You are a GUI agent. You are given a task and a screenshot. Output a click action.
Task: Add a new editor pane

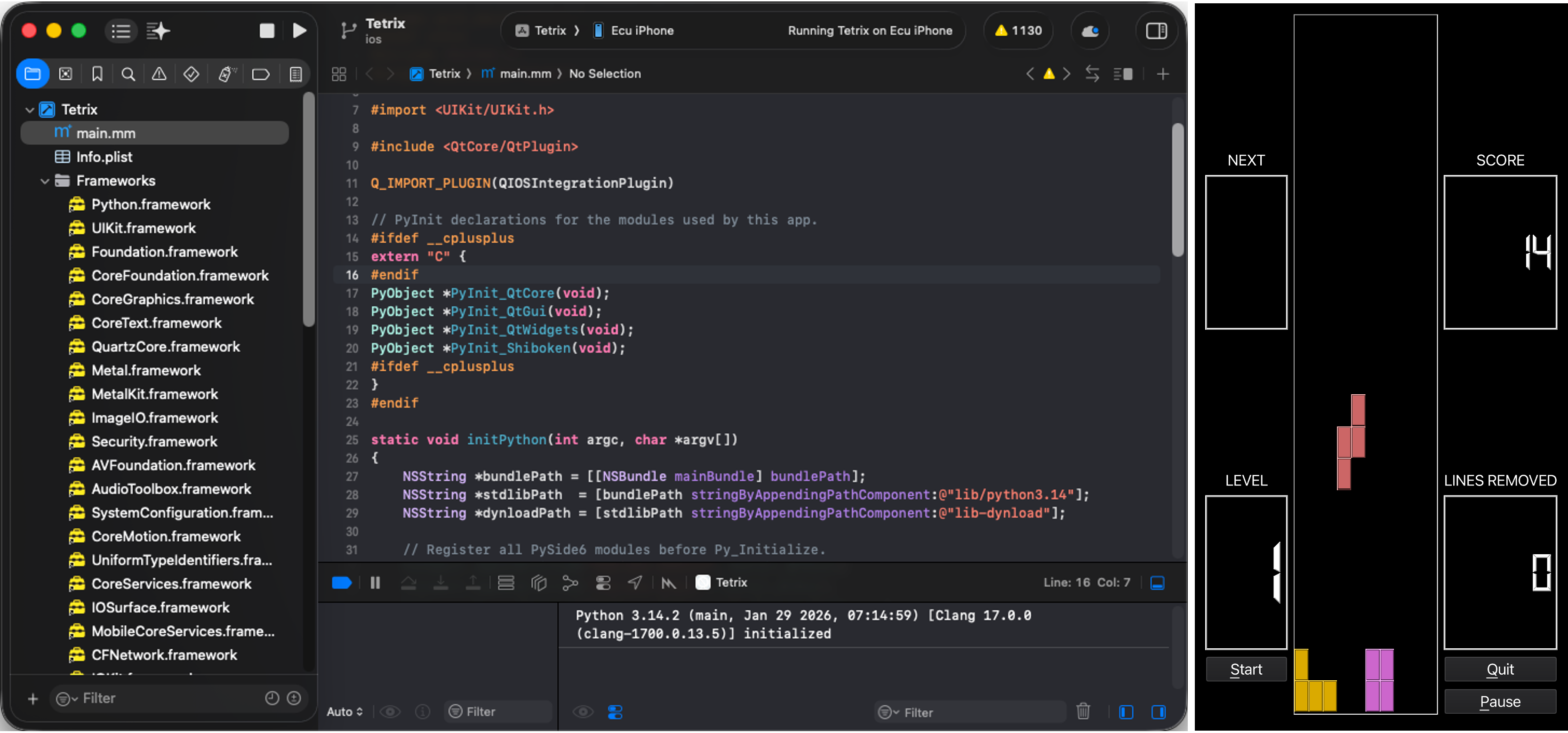point(1163,74)
